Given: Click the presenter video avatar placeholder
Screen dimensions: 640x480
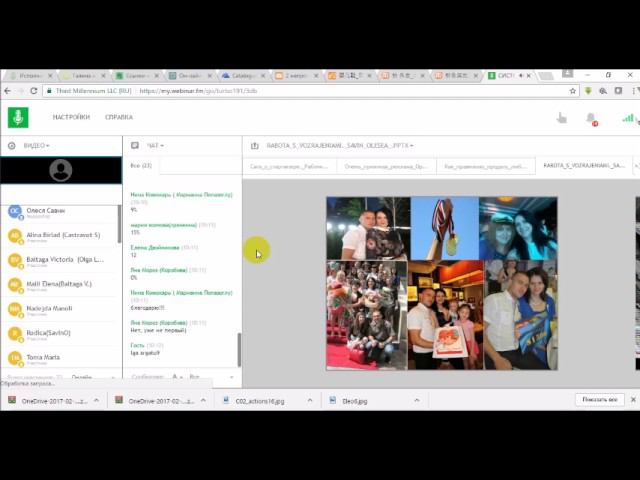Looking at the screenshot, I should [61, 170].
